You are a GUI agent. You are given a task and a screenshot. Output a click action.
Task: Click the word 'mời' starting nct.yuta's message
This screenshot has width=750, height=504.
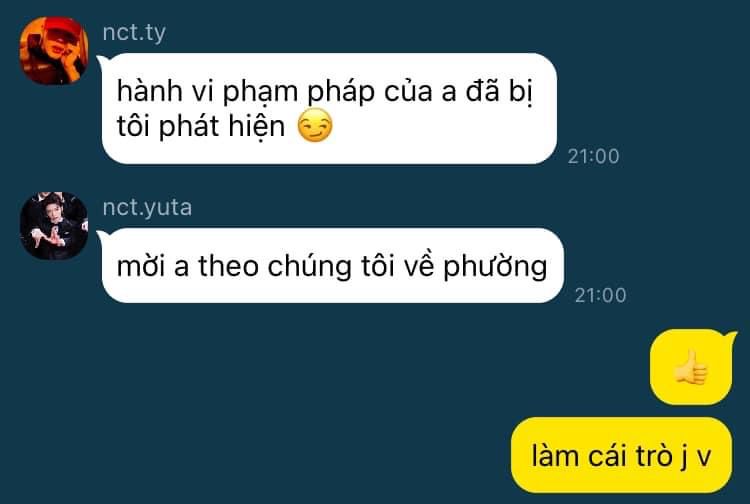point(141,266)
